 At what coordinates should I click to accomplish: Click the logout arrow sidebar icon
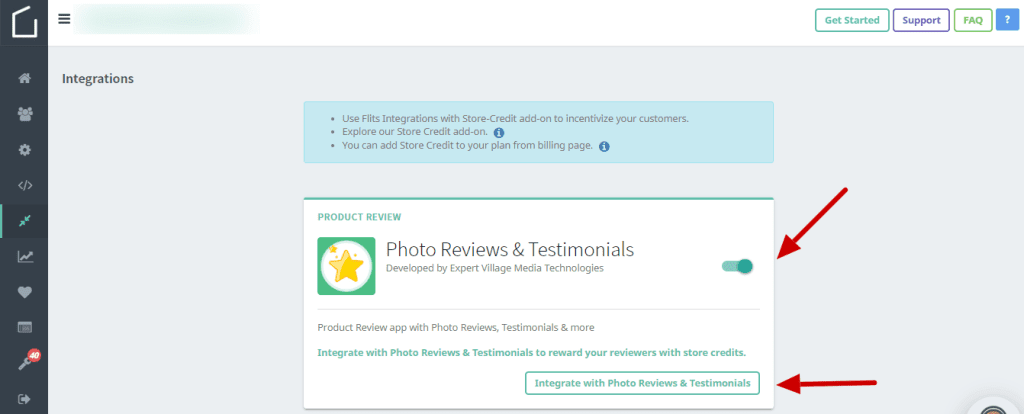point(25,398)
